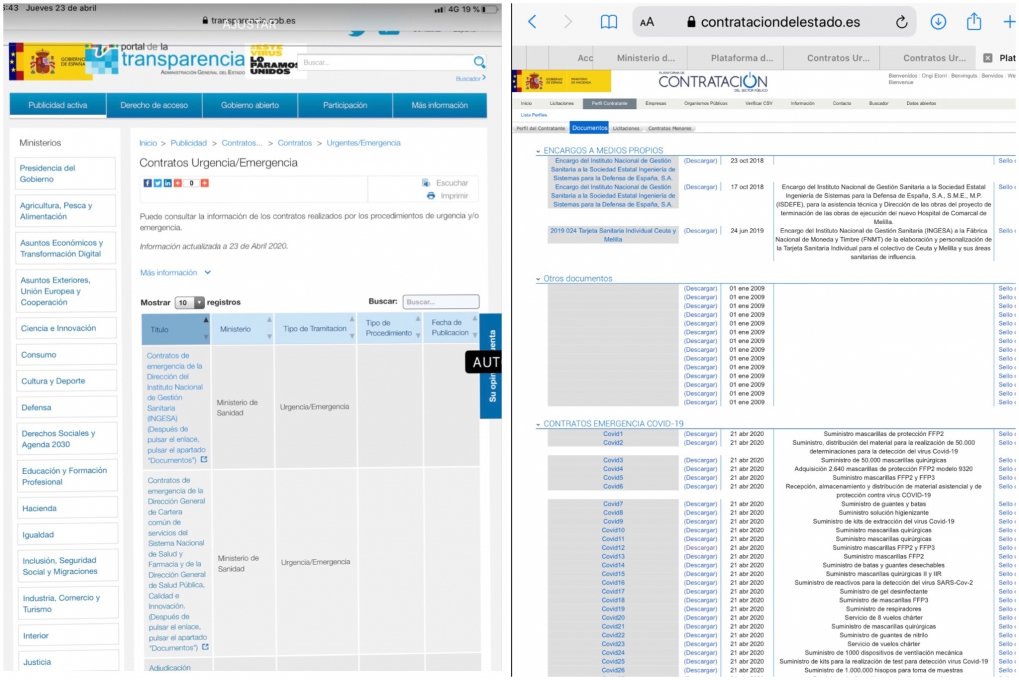1019x680 pixels.
Task: Select 'Presidencia del Gobierno' ministry
Action: point(66,173)
